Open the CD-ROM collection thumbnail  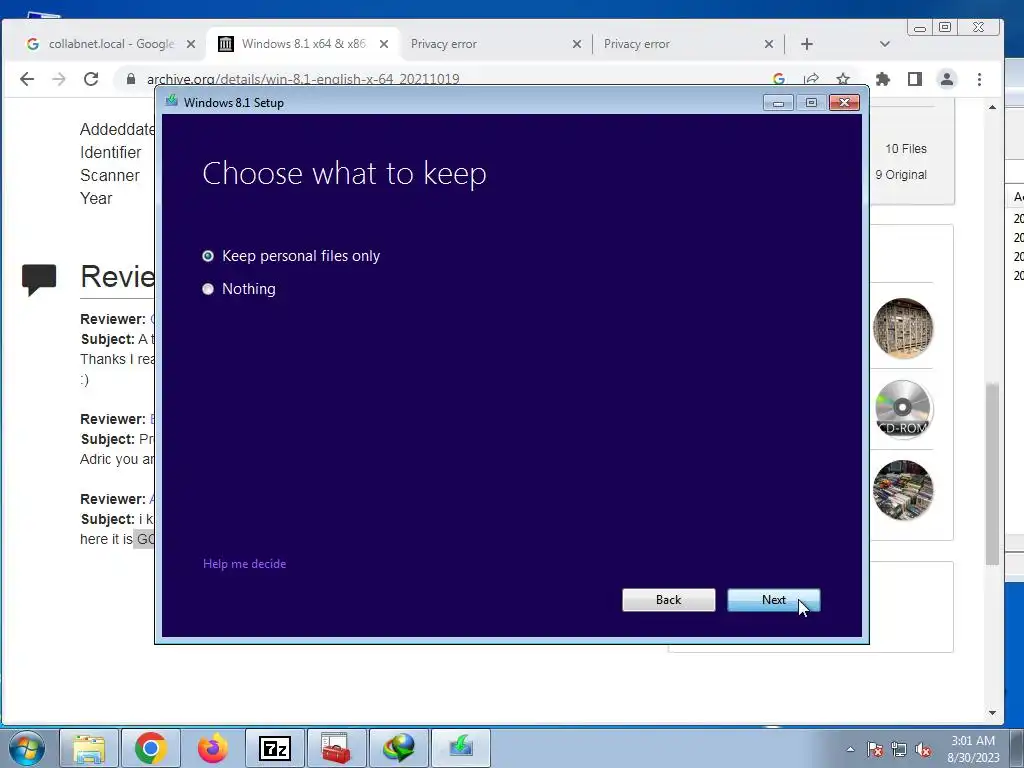[903, 409]
